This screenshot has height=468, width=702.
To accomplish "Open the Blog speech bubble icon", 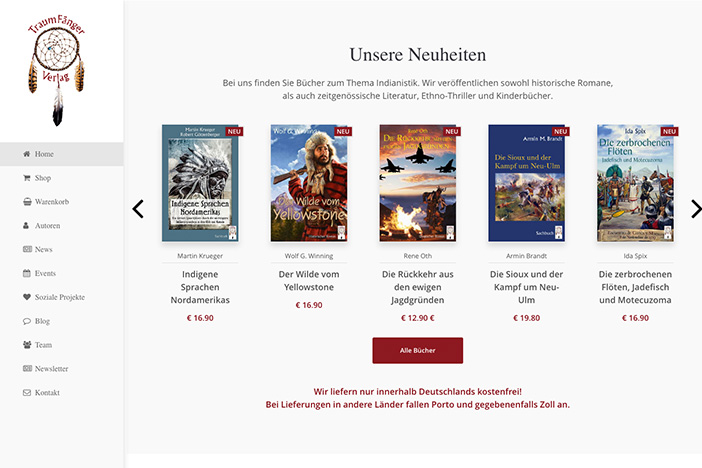I will 27,321.
